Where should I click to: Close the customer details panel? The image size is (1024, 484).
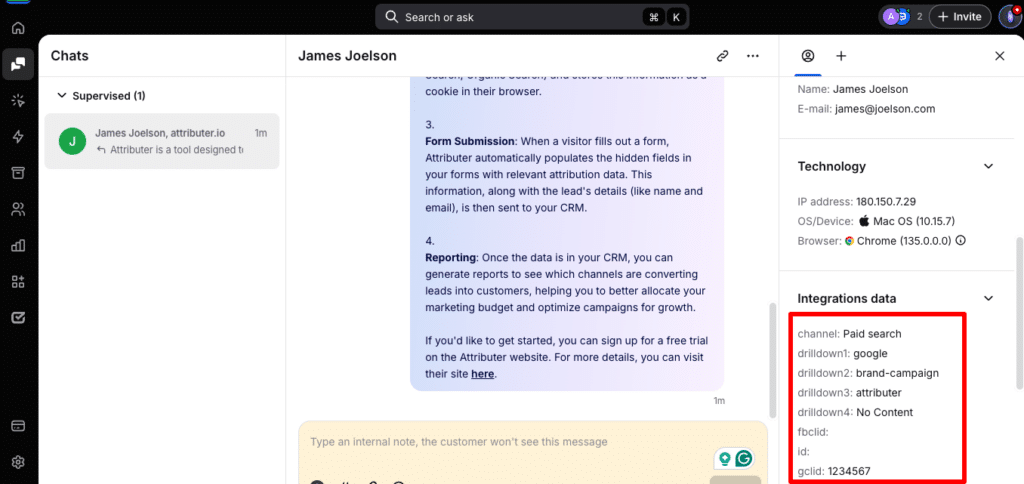coord(999,56)
